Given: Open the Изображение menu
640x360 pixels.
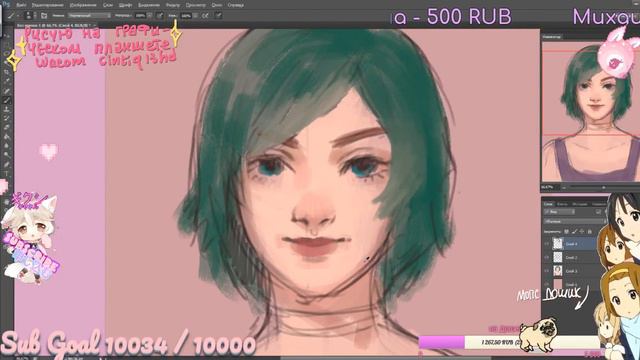Looking at the screenshot, I should pos(83,5).
